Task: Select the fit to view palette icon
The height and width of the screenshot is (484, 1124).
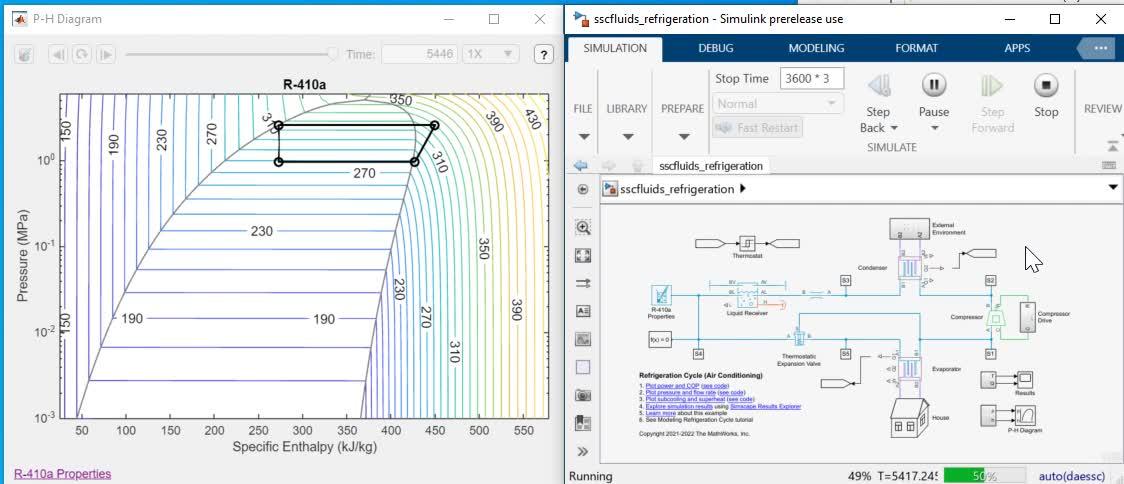Action: [583, 256]
